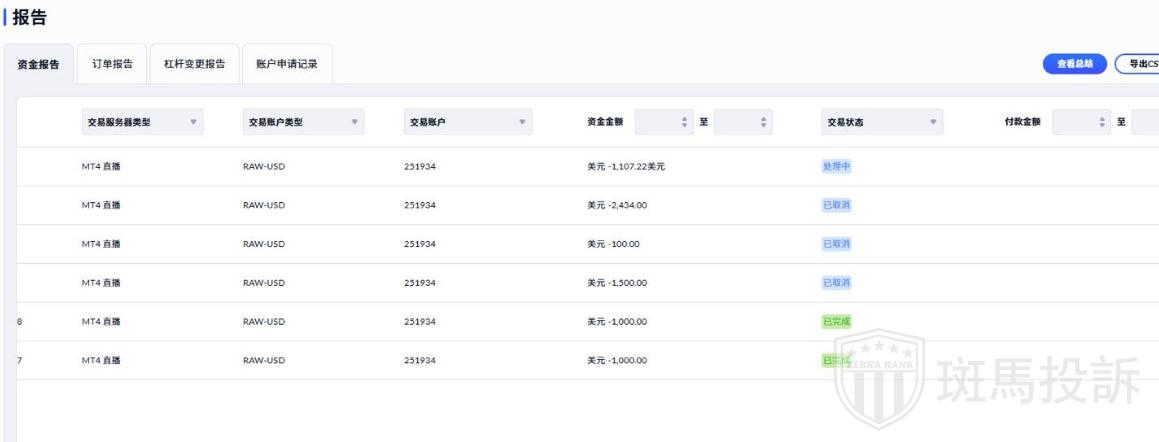Click the 导出CSV button
The width and height of the screenshot is (1159, 442).
coord(1138,64)
